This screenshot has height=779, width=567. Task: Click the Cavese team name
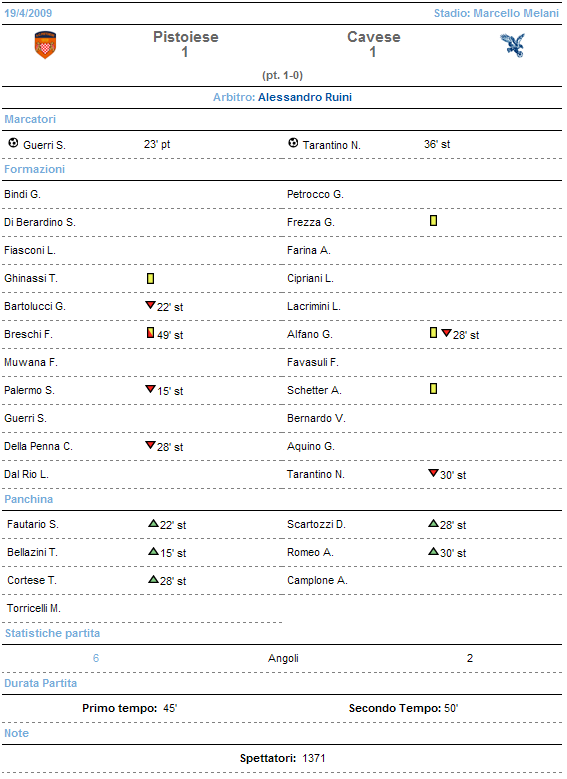coord(374,37)
